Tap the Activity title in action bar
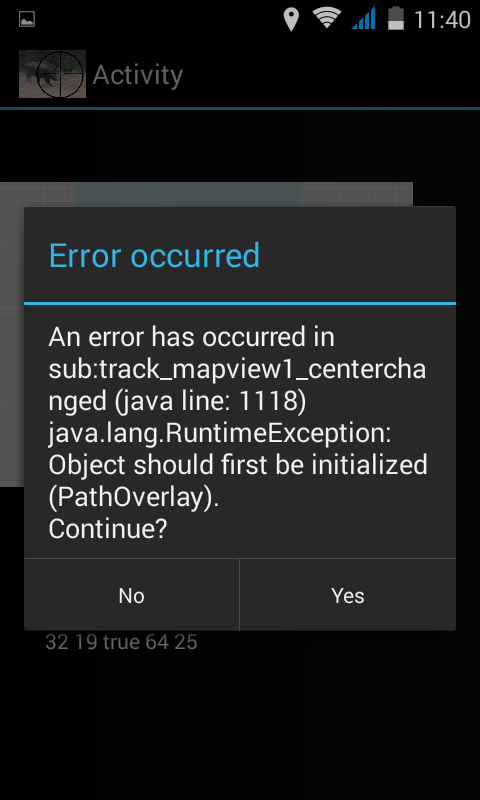The width and height of the screenshot is (480, 800). (138, 75)
